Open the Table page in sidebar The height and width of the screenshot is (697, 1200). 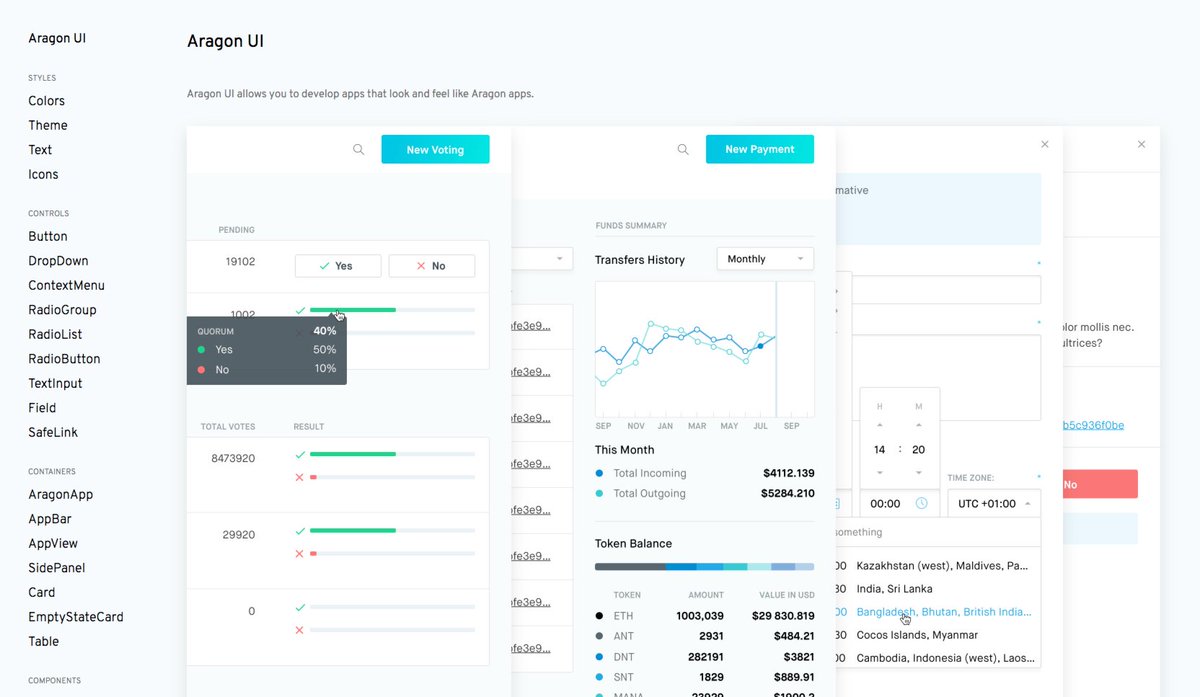coord(43,642)
